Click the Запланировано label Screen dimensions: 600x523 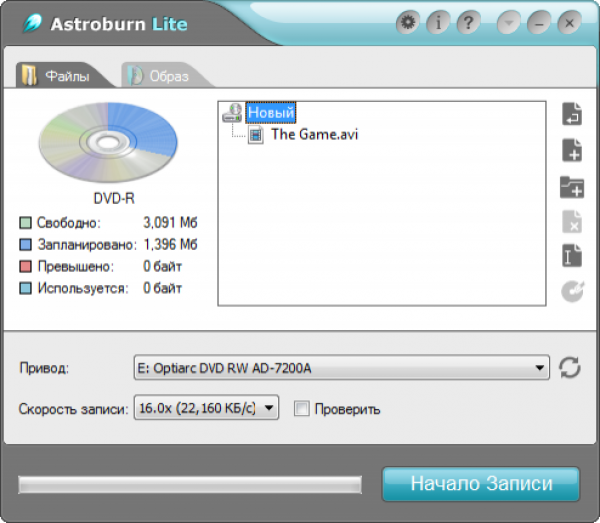pyautogui.click(x=87, y=244)
